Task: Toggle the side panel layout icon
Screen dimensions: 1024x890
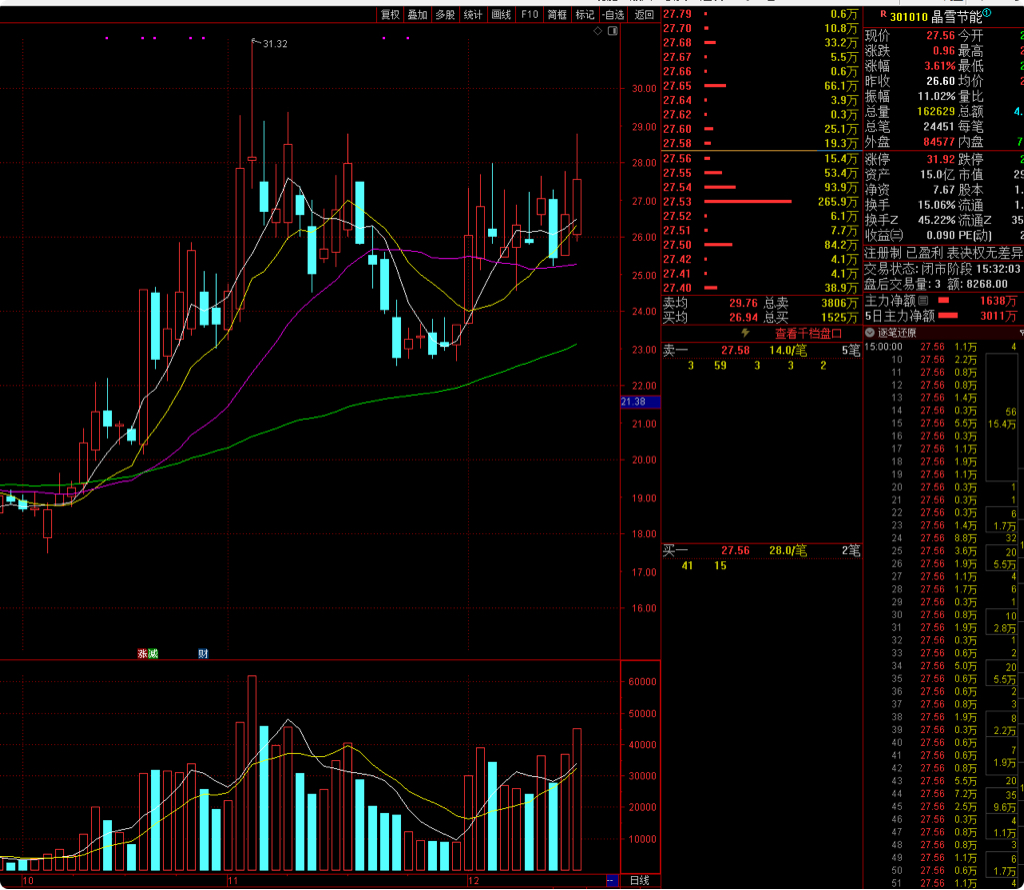Action: (x=613, y=31)
